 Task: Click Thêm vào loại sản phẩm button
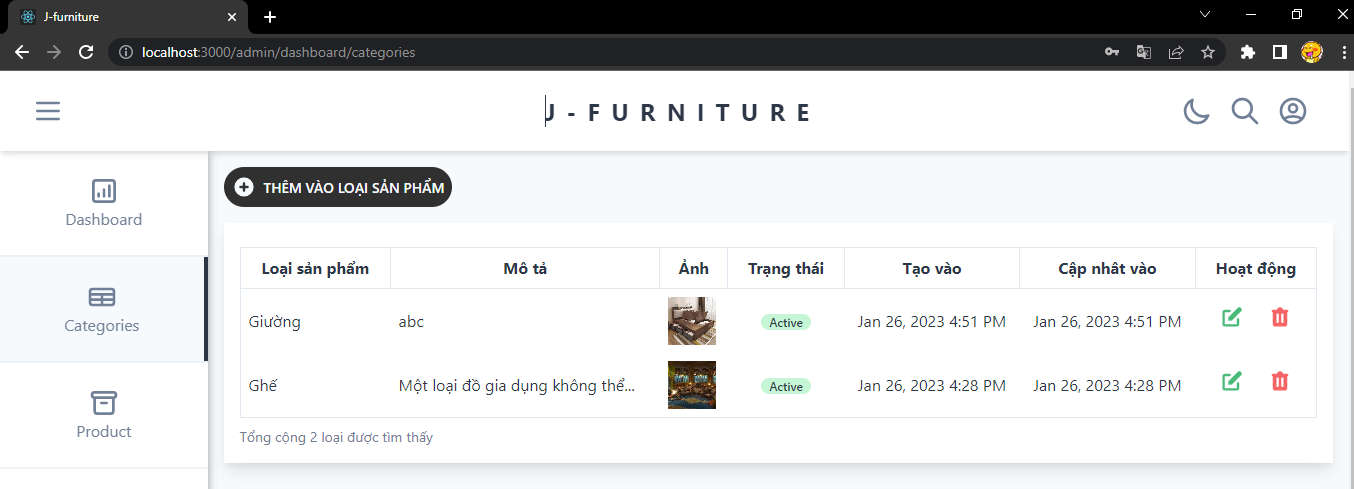[x=338, y=187]
